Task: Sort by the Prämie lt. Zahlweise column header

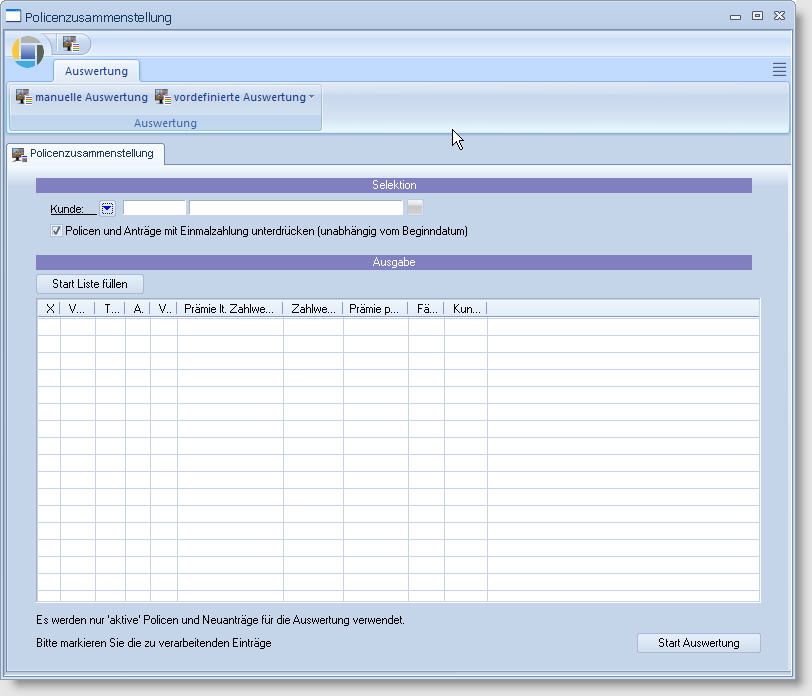Action: 229,309
